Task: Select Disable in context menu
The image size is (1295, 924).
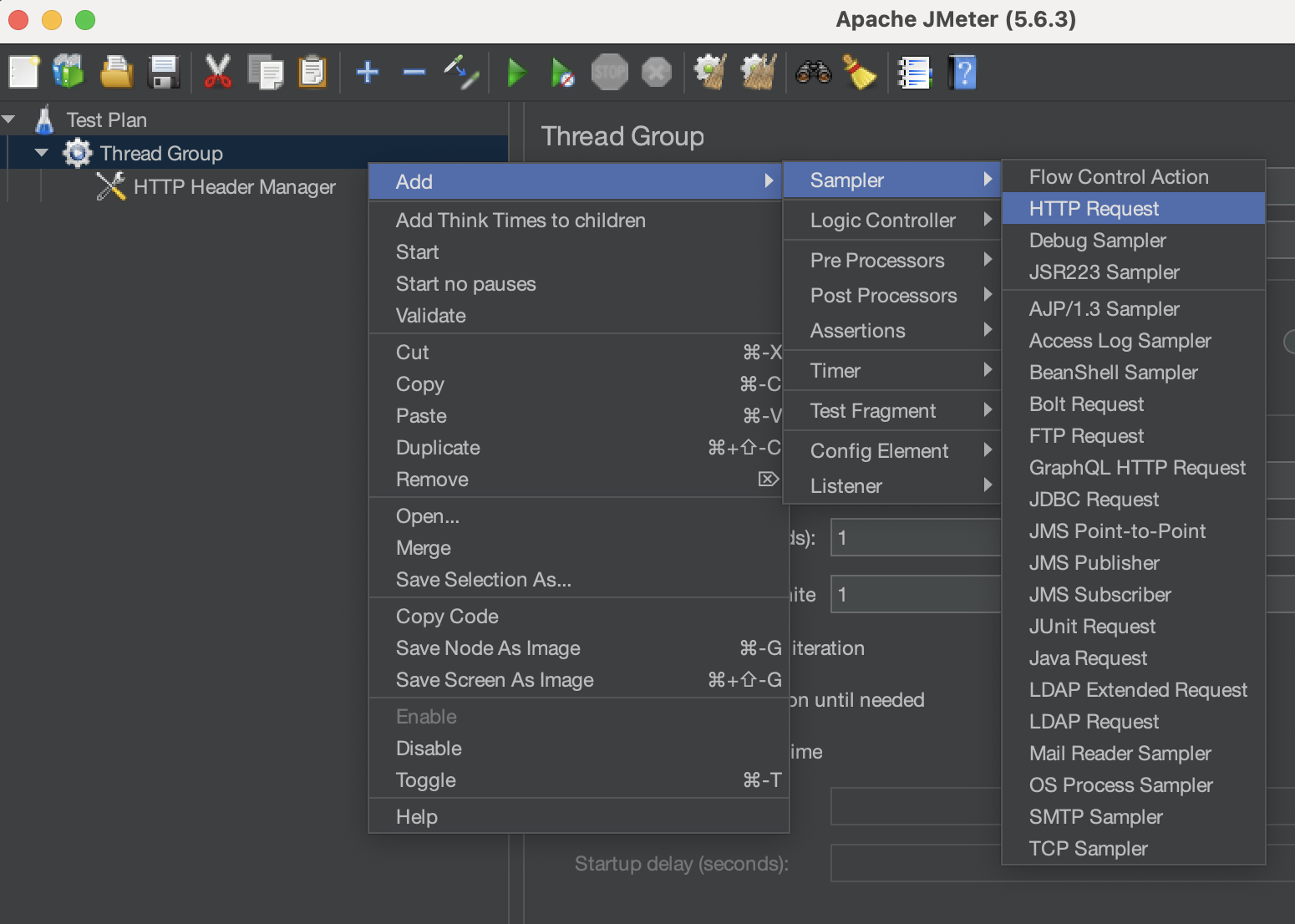Action: tap(578, 748)
